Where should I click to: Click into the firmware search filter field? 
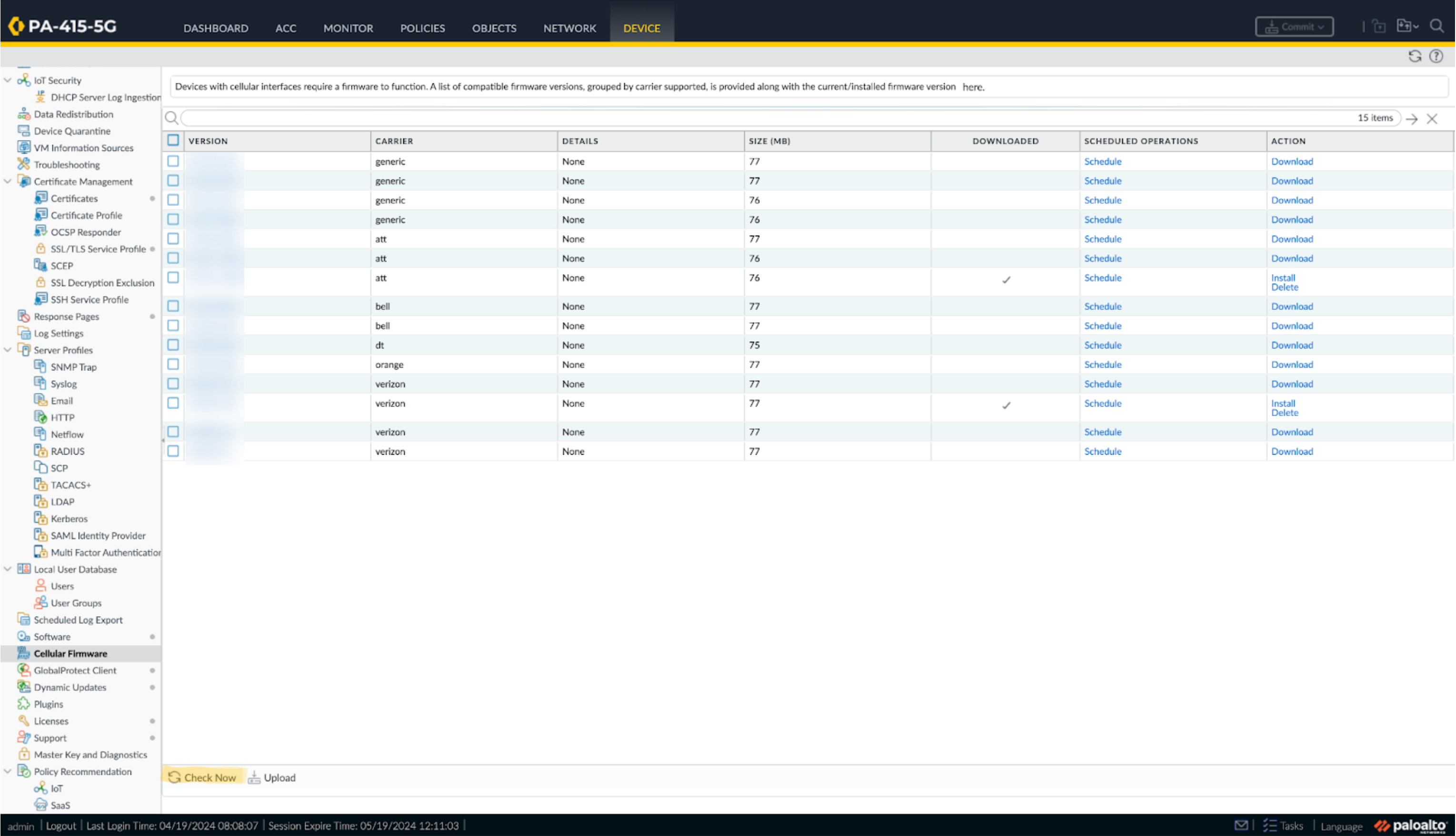(747, 118)
